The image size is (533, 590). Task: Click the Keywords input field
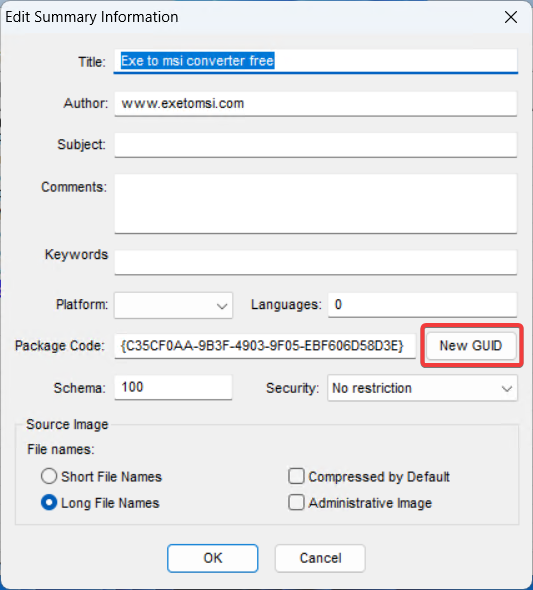click(316, 262)
